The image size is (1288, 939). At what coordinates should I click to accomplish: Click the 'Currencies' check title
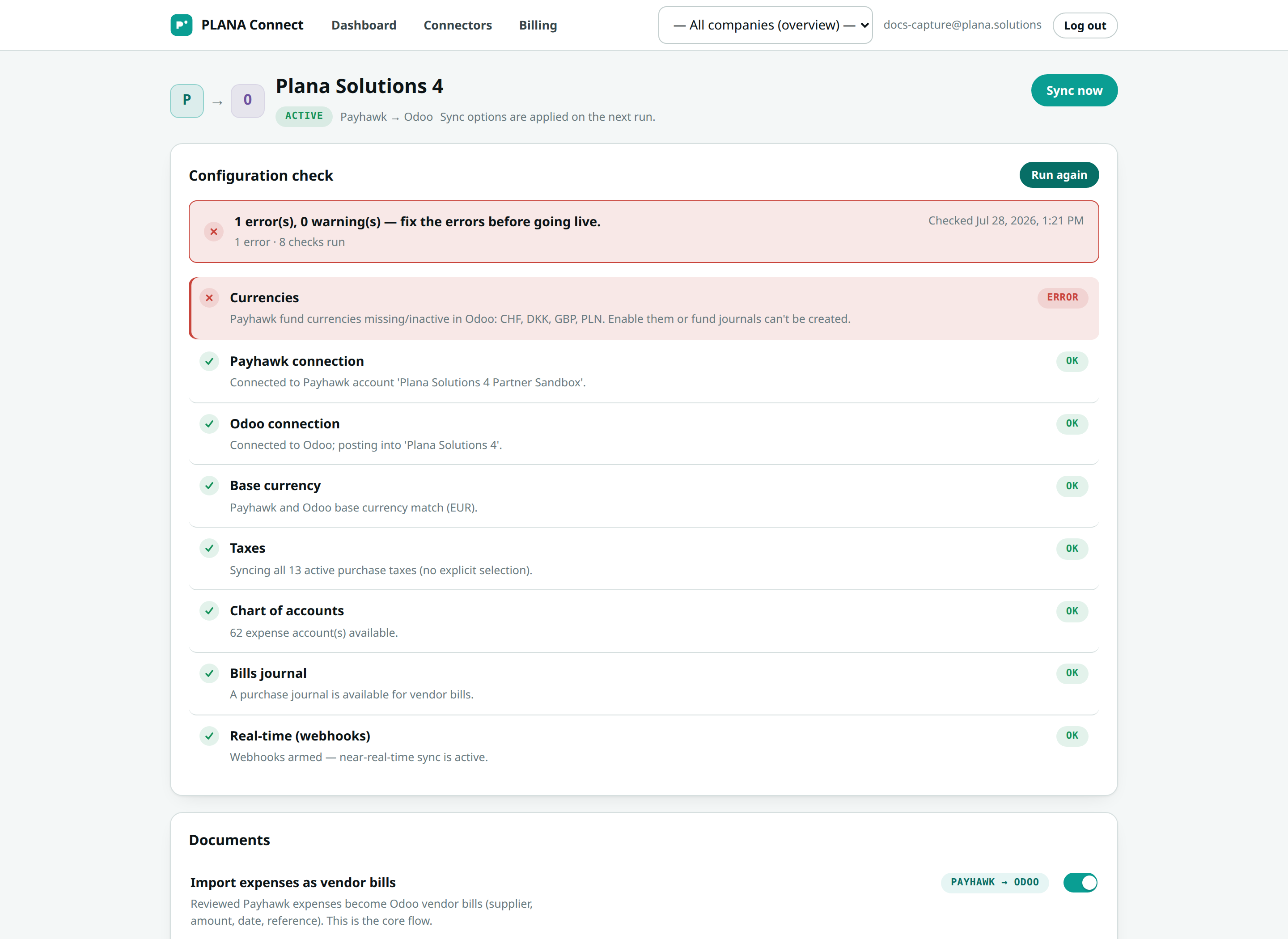pos(264,298)
